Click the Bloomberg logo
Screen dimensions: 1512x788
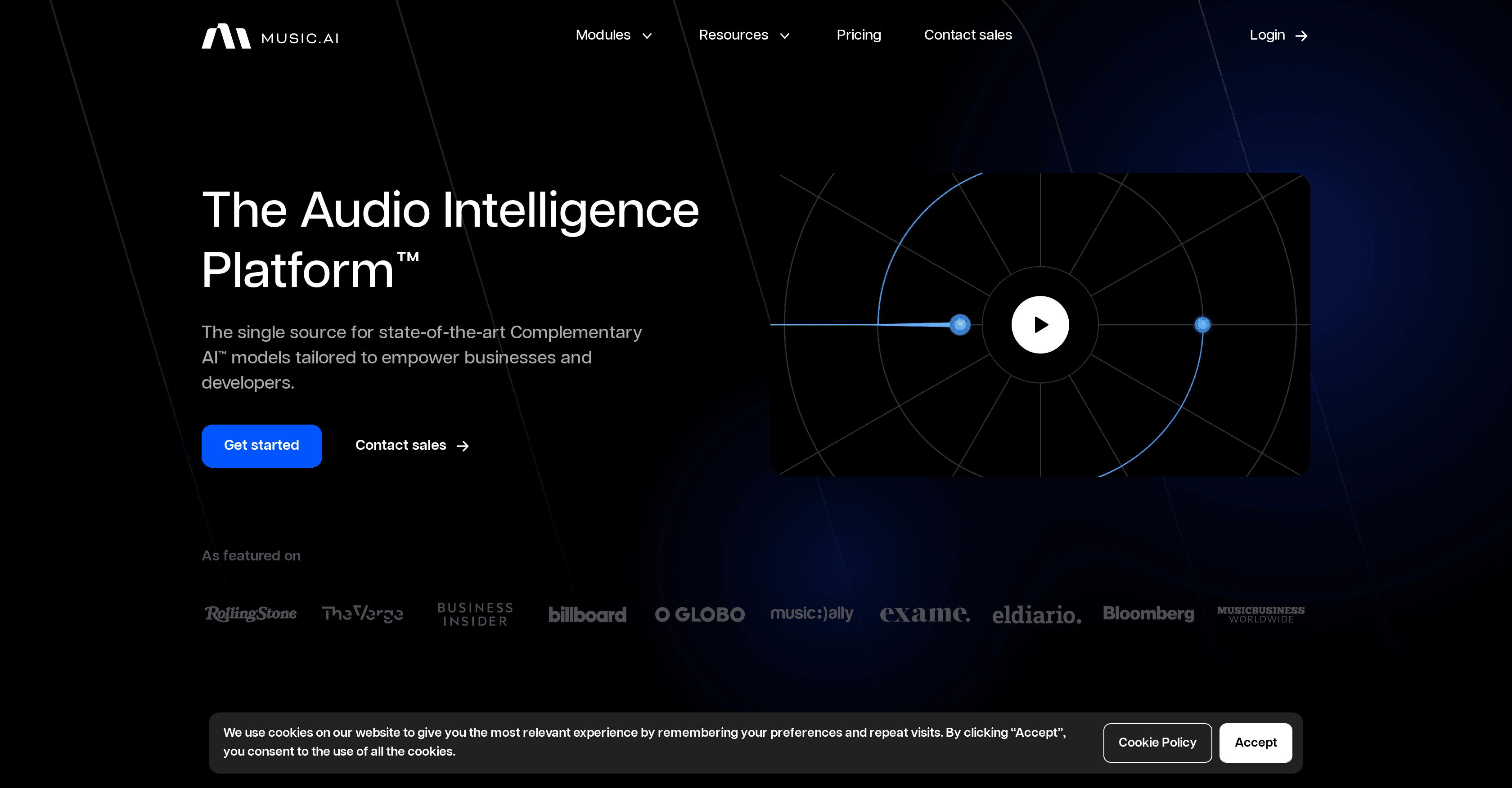point(1149,614)
